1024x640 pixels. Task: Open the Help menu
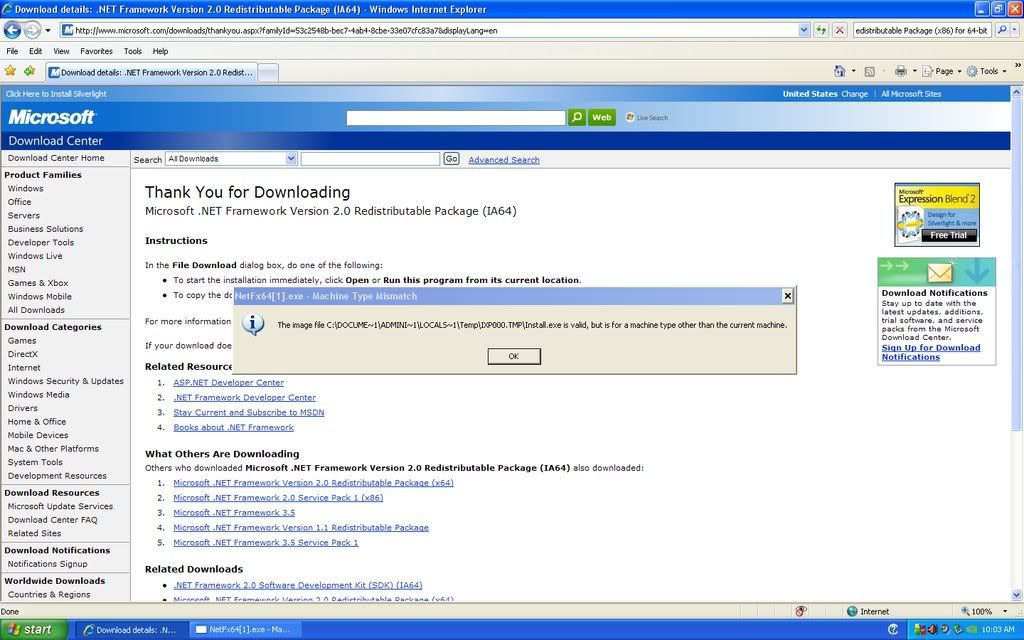point(160,51)
